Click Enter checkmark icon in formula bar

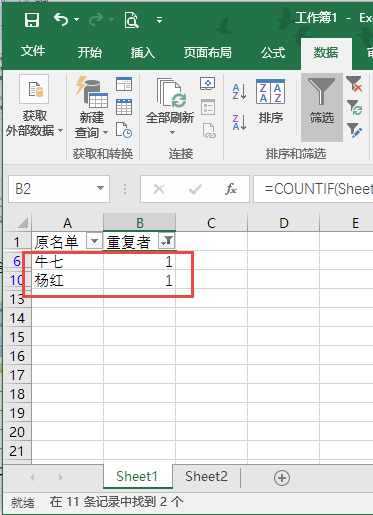pyautogui.click(x=195, y=189)
